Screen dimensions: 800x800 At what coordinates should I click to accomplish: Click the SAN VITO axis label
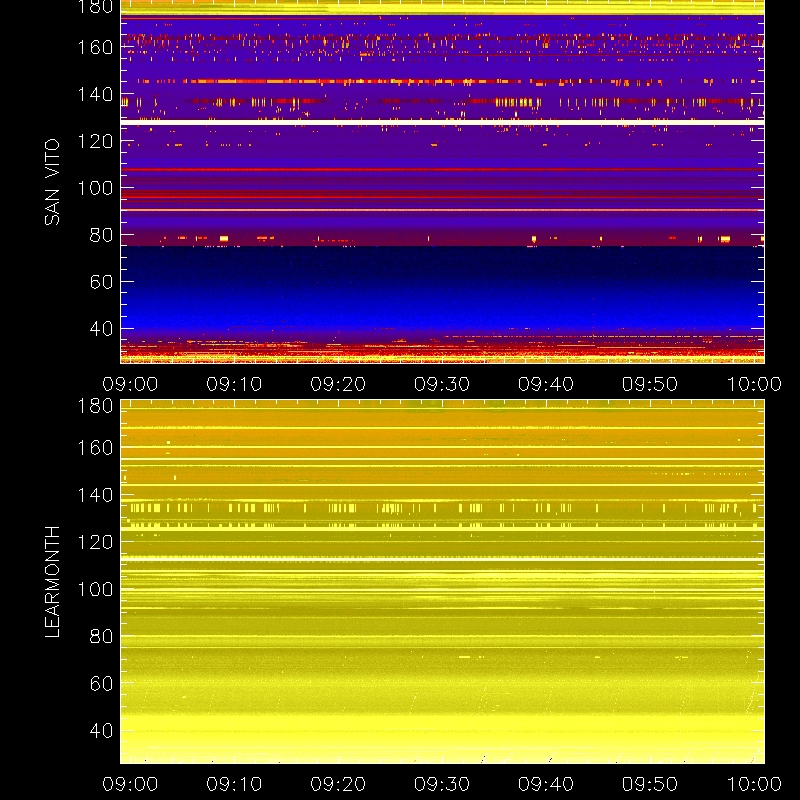pyautogui.click(x=52, y=182)
